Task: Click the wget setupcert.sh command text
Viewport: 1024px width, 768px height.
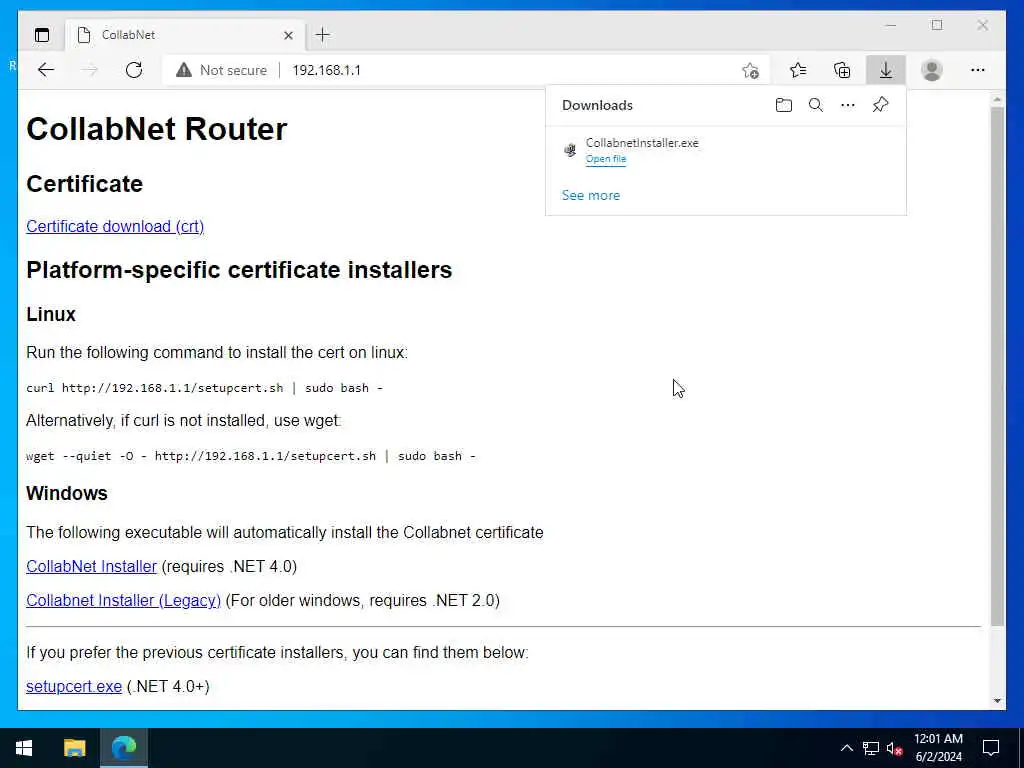Action: point(251,456)
